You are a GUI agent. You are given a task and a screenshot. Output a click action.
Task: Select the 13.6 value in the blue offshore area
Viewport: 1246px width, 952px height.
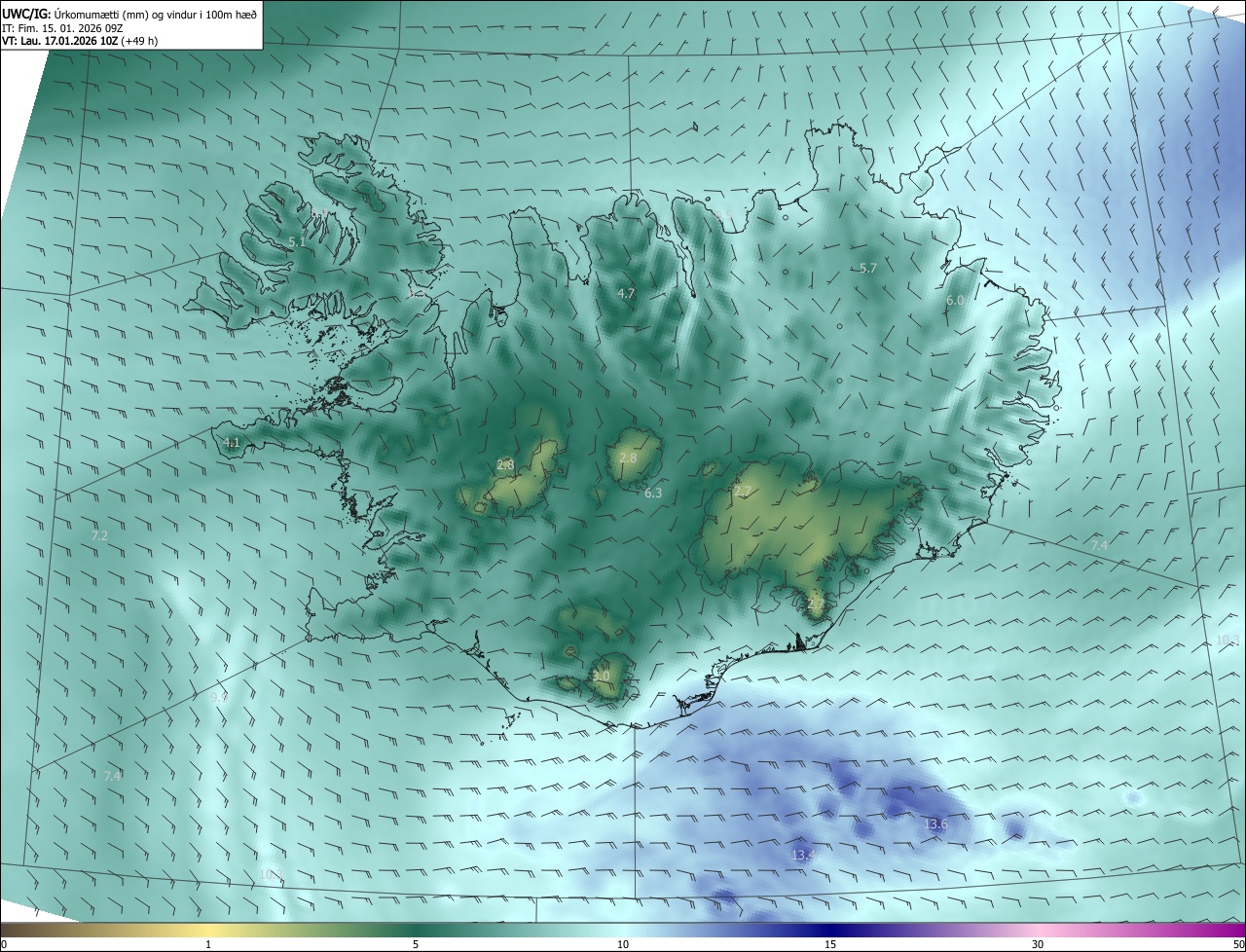pos(935,824)
